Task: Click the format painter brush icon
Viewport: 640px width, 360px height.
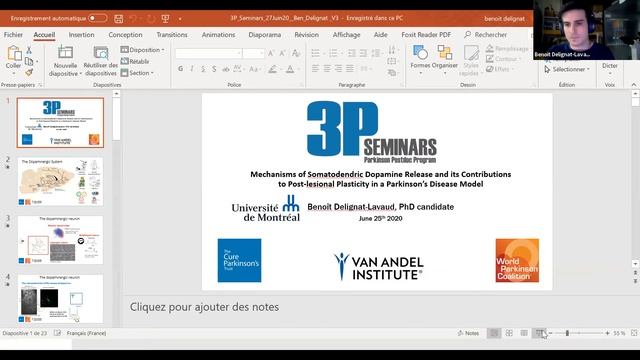Action: 29,72
